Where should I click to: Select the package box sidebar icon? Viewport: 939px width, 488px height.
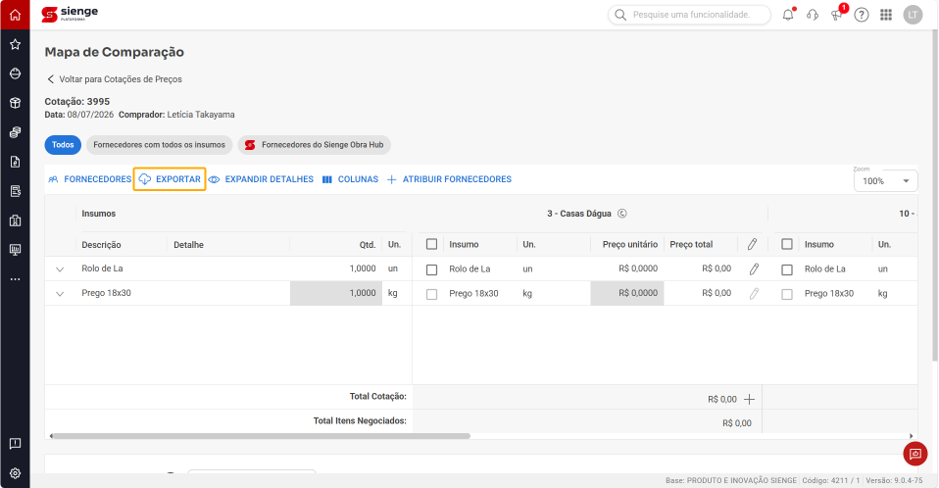(x=15, y=103)
